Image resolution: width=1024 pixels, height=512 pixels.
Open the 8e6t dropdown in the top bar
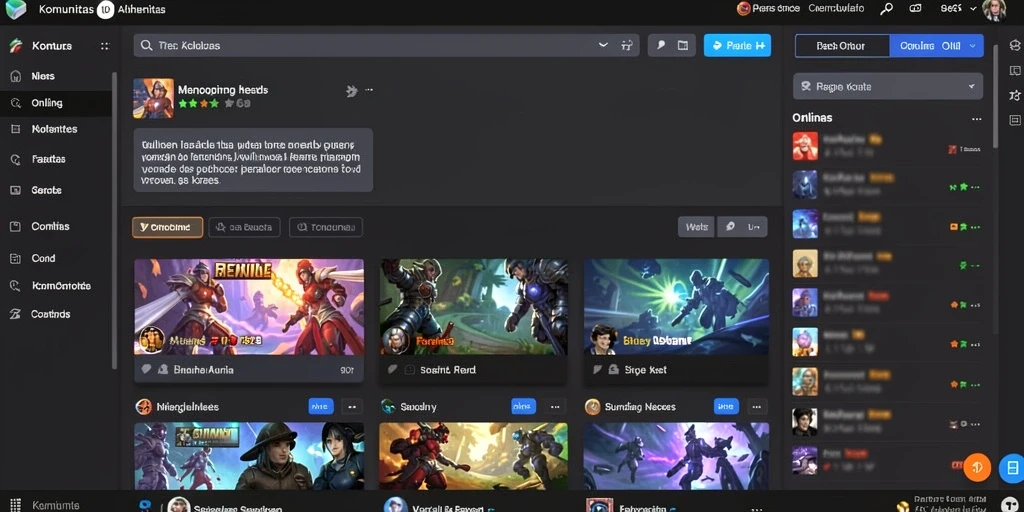click(x=958, y=8)
